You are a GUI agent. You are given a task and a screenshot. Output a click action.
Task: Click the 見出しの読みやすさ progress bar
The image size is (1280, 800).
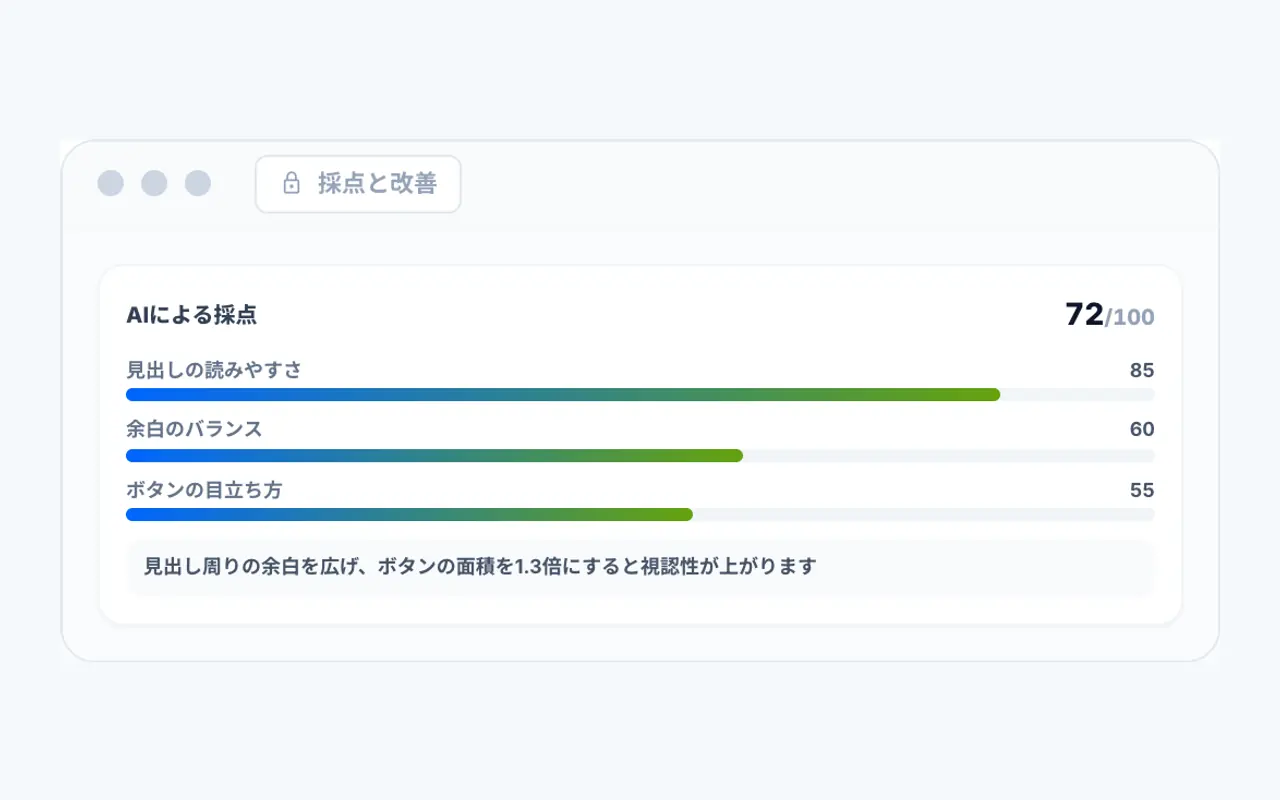tap(640, 395)
